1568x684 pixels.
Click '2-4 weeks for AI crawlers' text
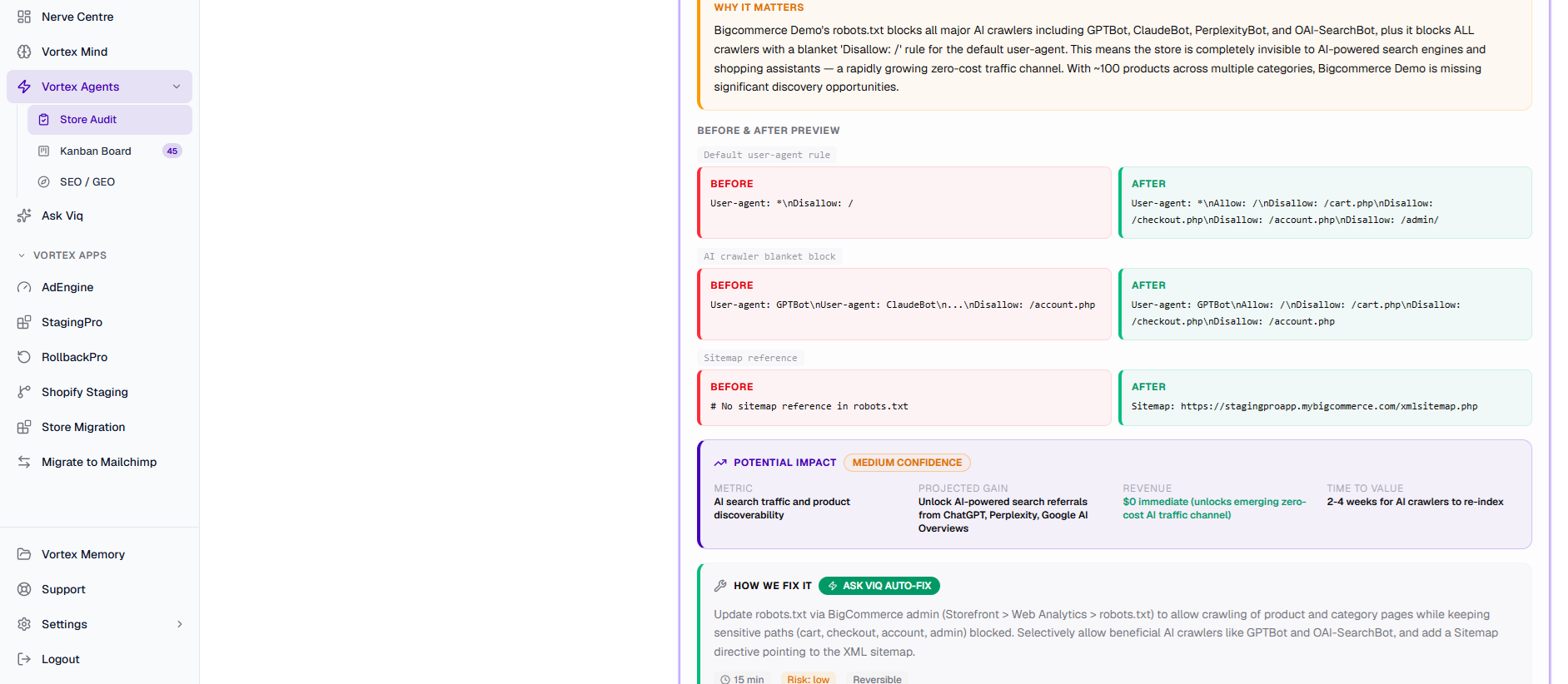(x=1415, y=502)
